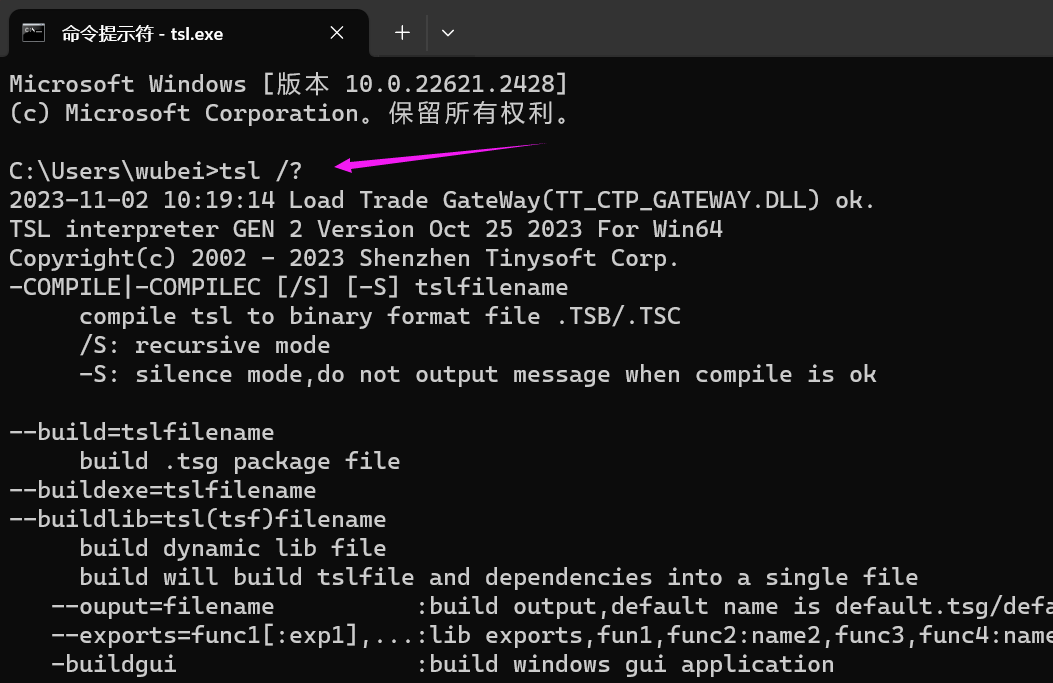This screenshot has width=1053, height=683.
Task: Click the command prompt icon in the tab
Action: tap(34, 33)
